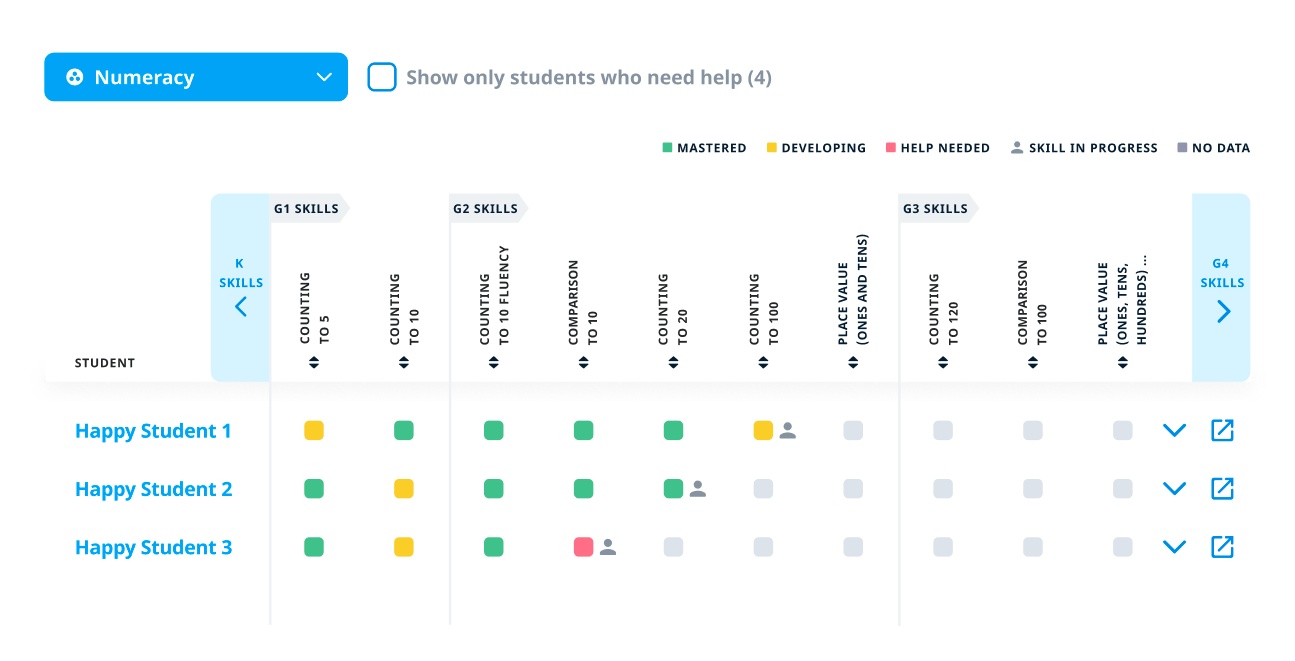Go to previous K Skills section
The height and width of the screenshot is (661, 1295).
240,306
